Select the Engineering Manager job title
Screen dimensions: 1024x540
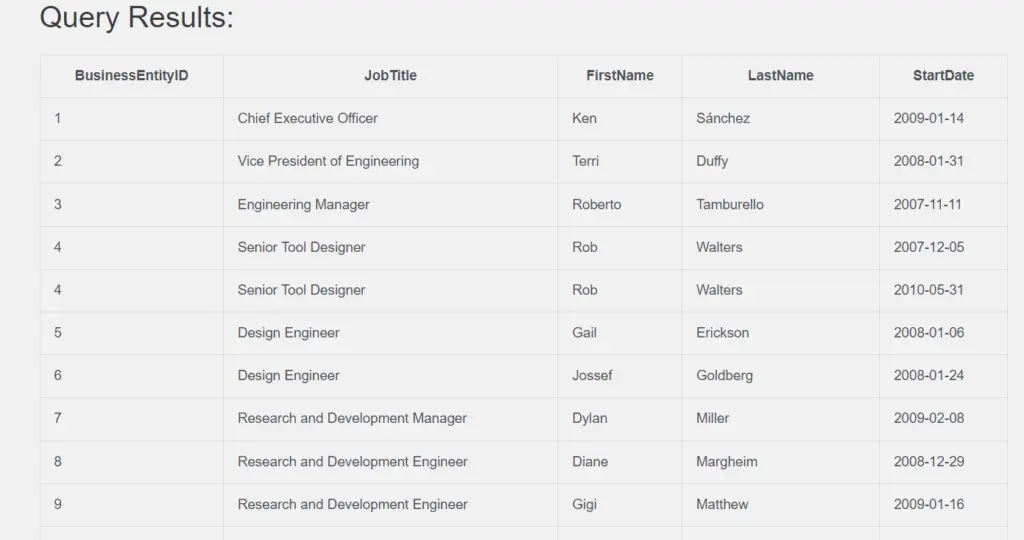303,204
